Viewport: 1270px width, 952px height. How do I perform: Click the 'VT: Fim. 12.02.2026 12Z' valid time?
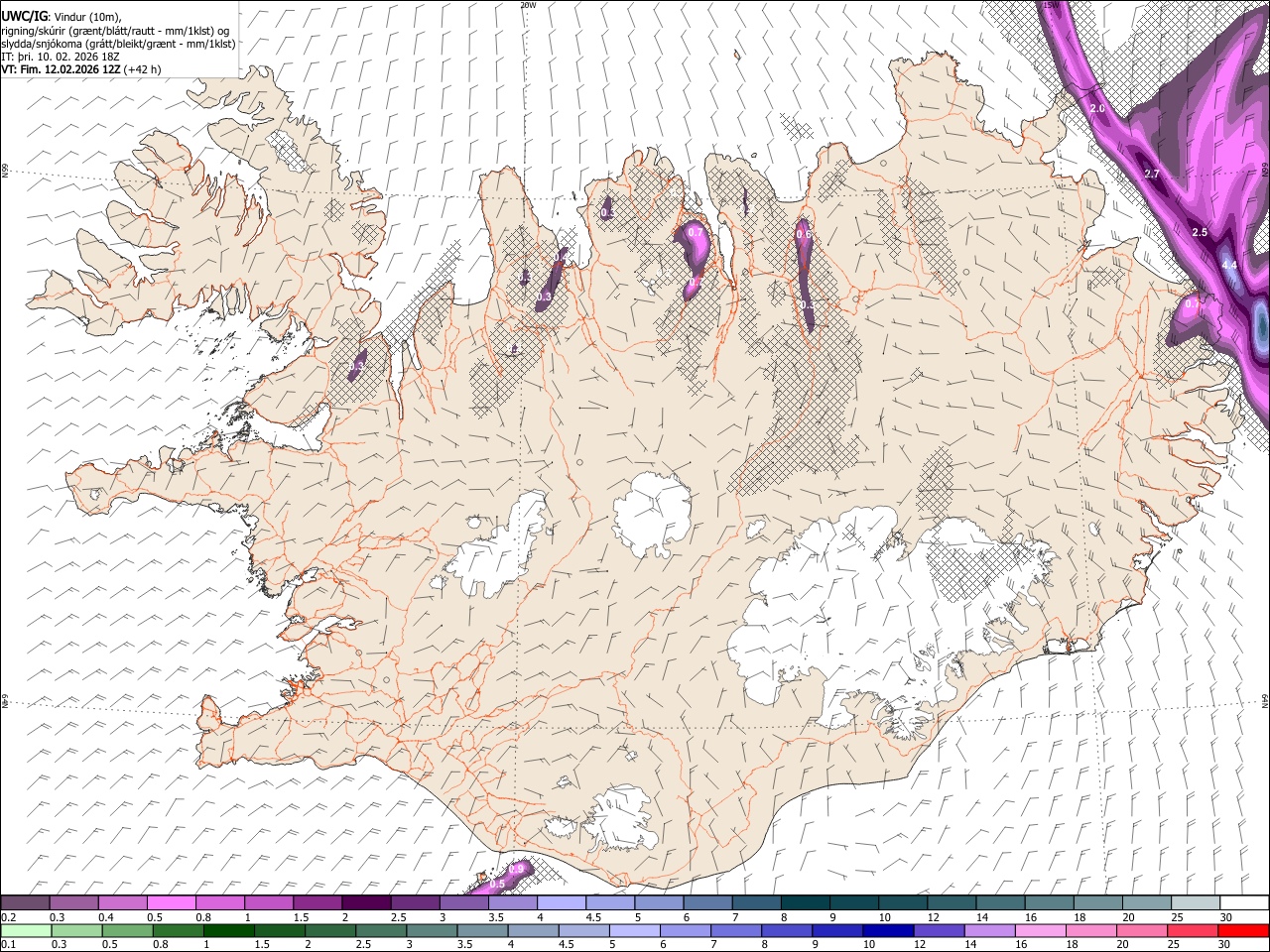[62, 69]
